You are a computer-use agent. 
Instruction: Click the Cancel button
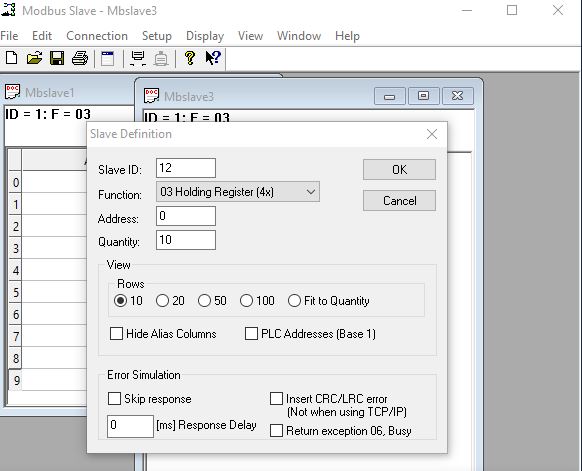[399, 201]
